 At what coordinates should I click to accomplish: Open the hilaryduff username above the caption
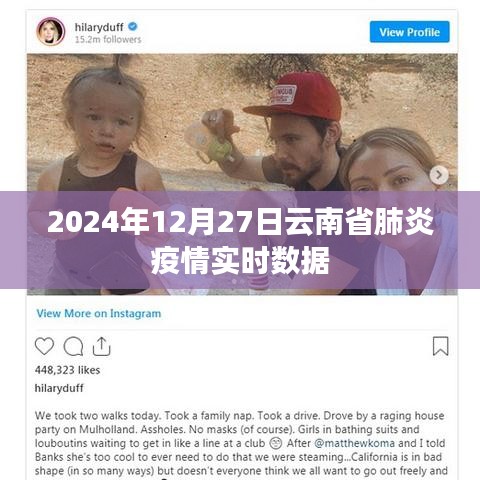click(x=59, y=388)
